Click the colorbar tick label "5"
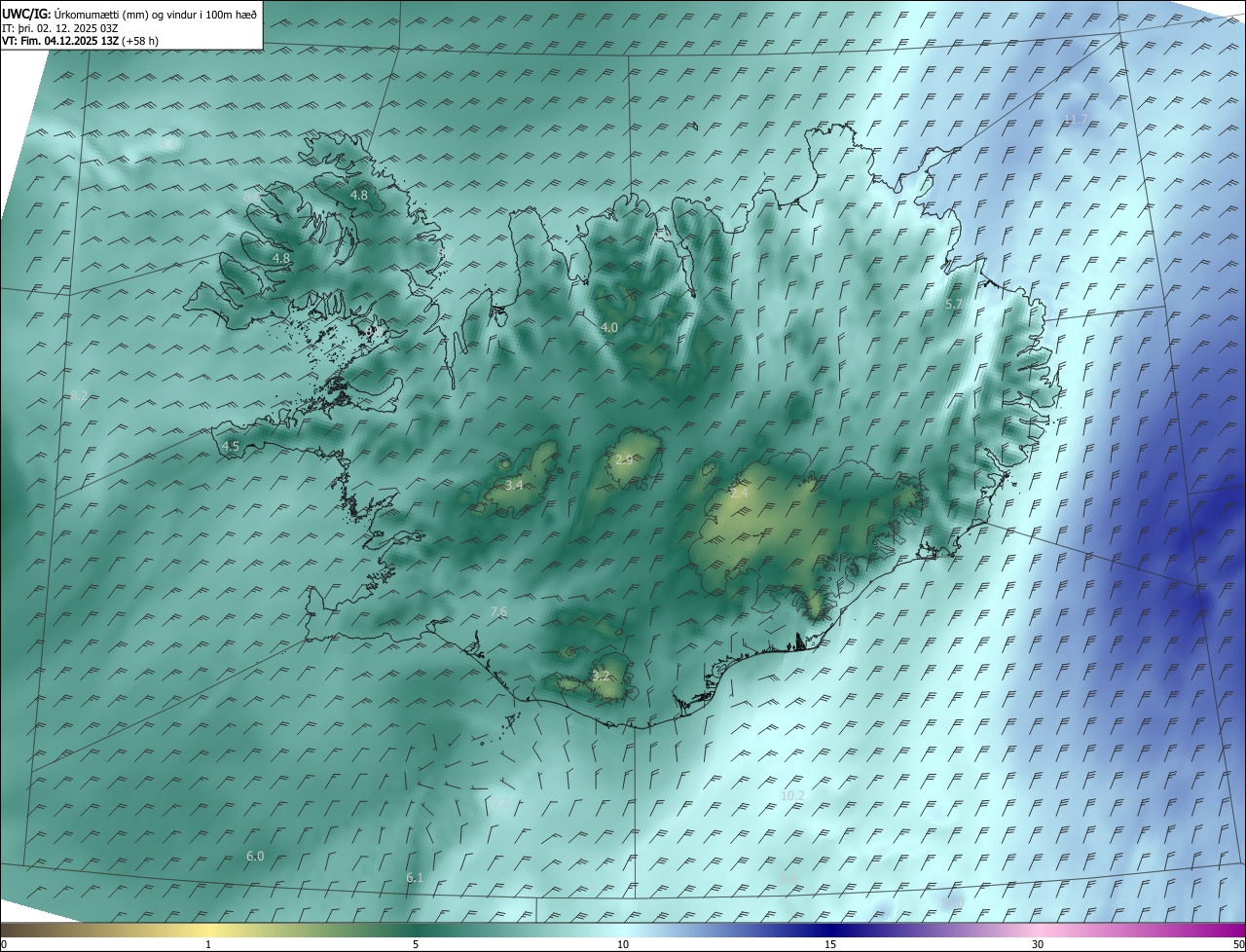This screenshot has height=952, width=1246. [x=416, y=945]
